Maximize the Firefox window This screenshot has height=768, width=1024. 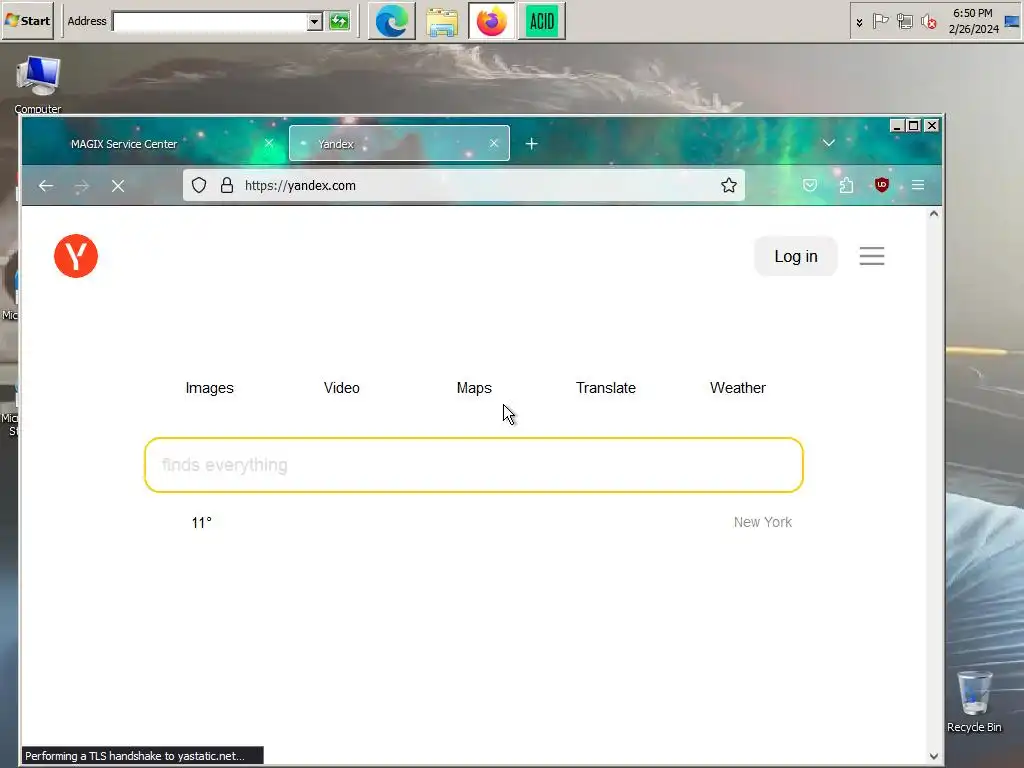click(x=914, y=125)
